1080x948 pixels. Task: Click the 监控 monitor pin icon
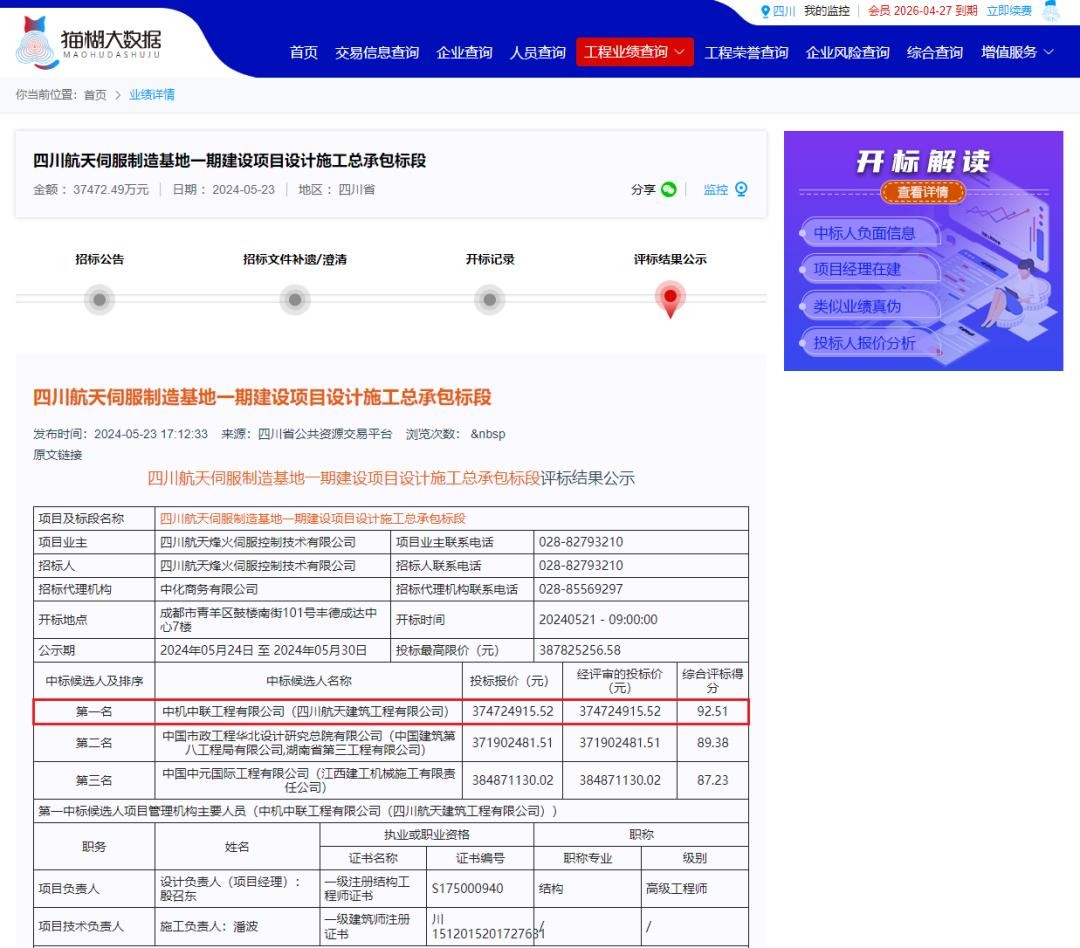[x=741, y=189]
